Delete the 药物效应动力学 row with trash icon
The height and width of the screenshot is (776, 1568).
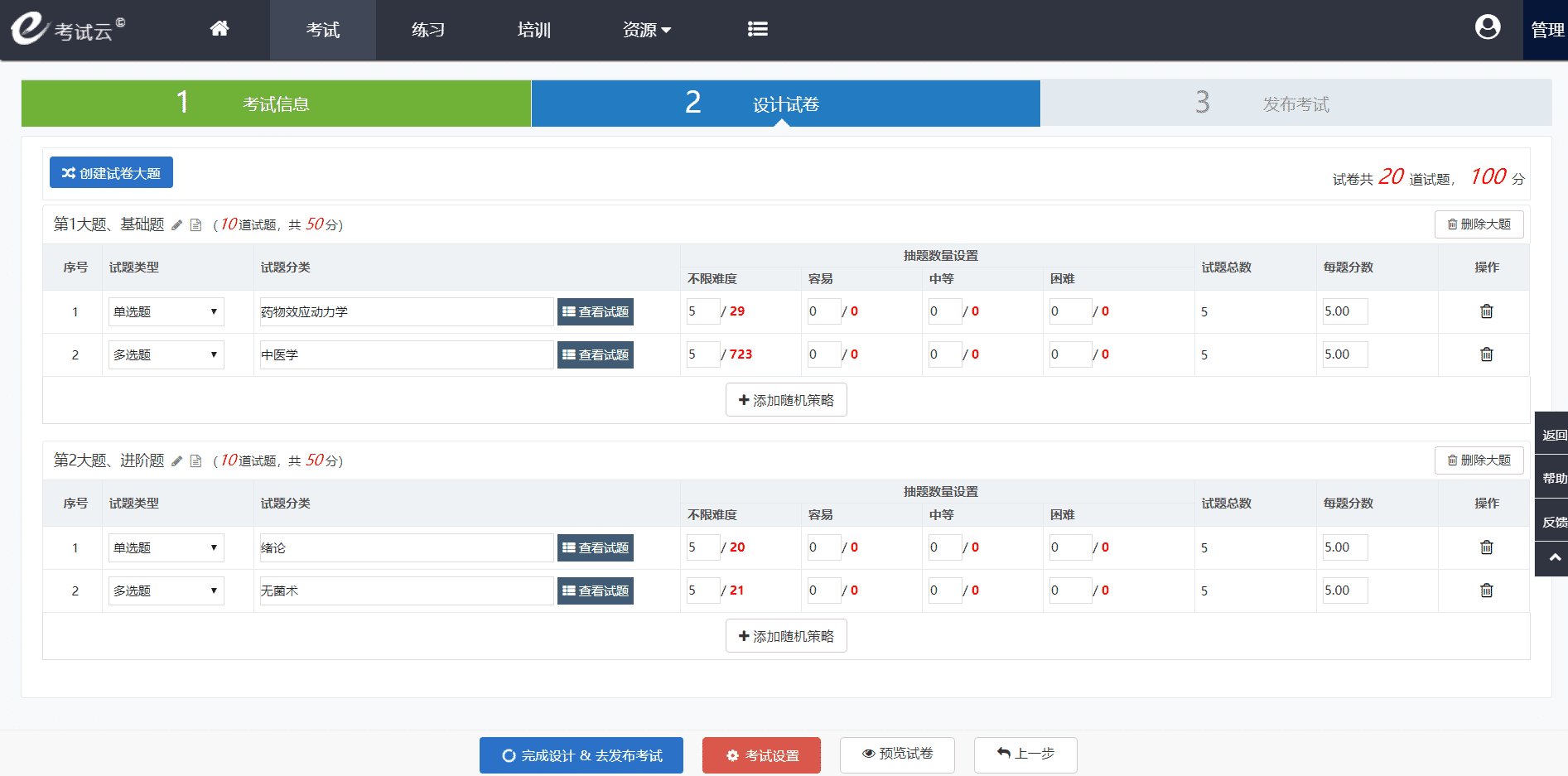tap(1486, 311)
